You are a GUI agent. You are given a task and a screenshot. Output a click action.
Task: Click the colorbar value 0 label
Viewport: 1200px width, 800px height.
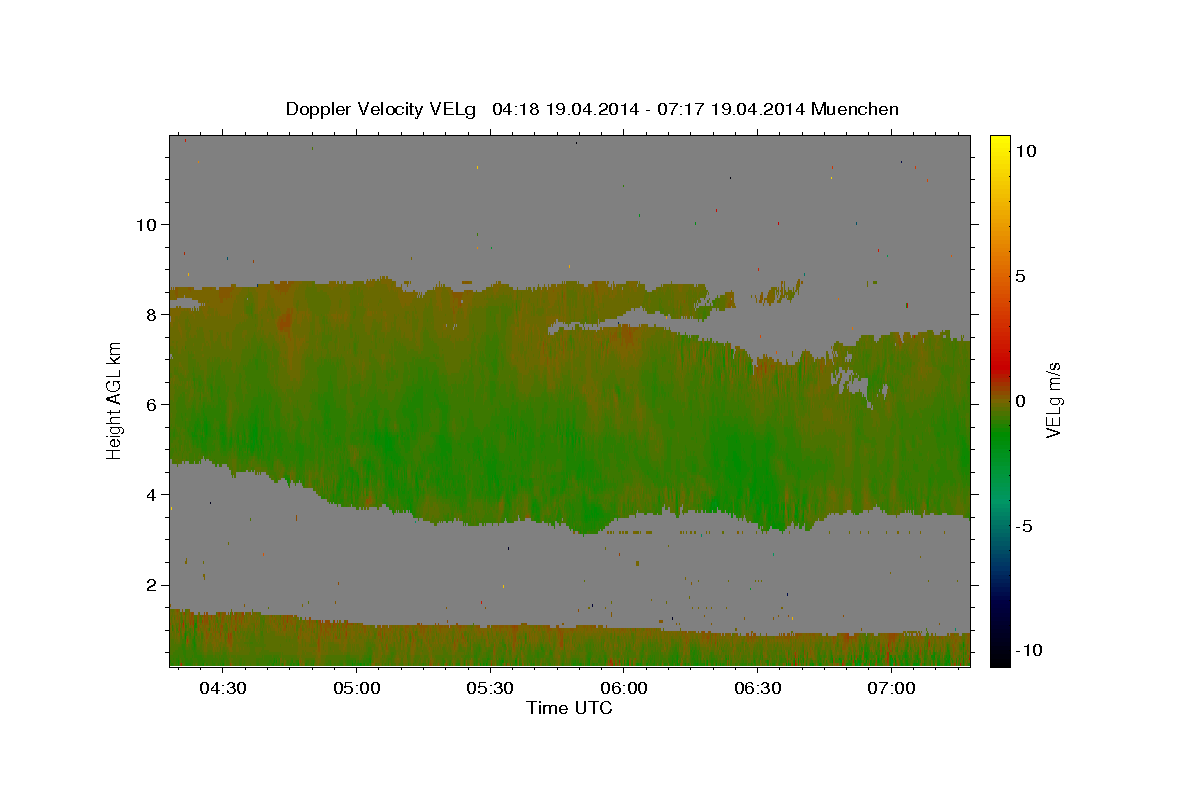[x=1022, y=401]
